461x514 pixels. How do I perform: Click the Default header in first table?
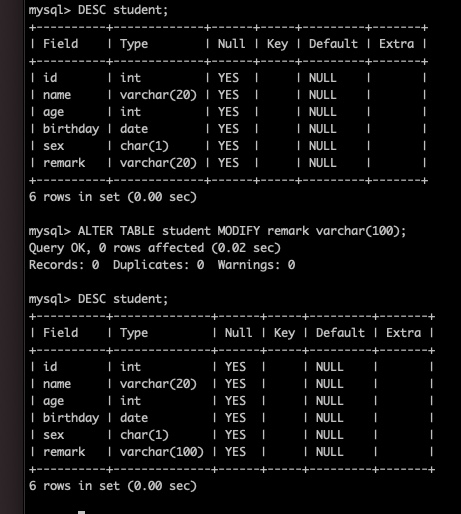333,44
